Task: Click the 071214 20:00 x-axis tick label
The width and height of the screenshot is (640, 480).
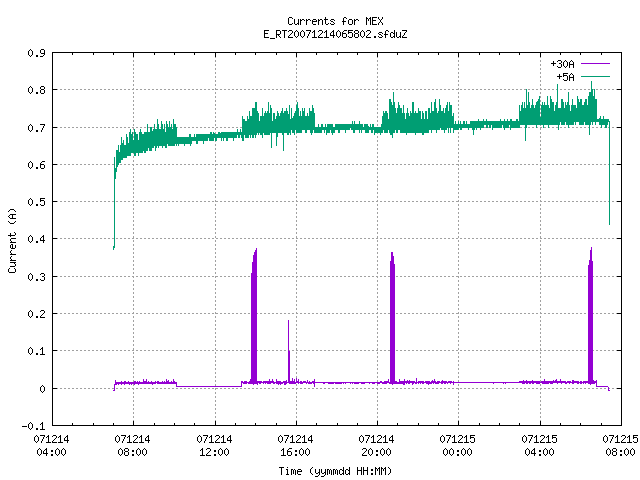Action: (376, 446)
